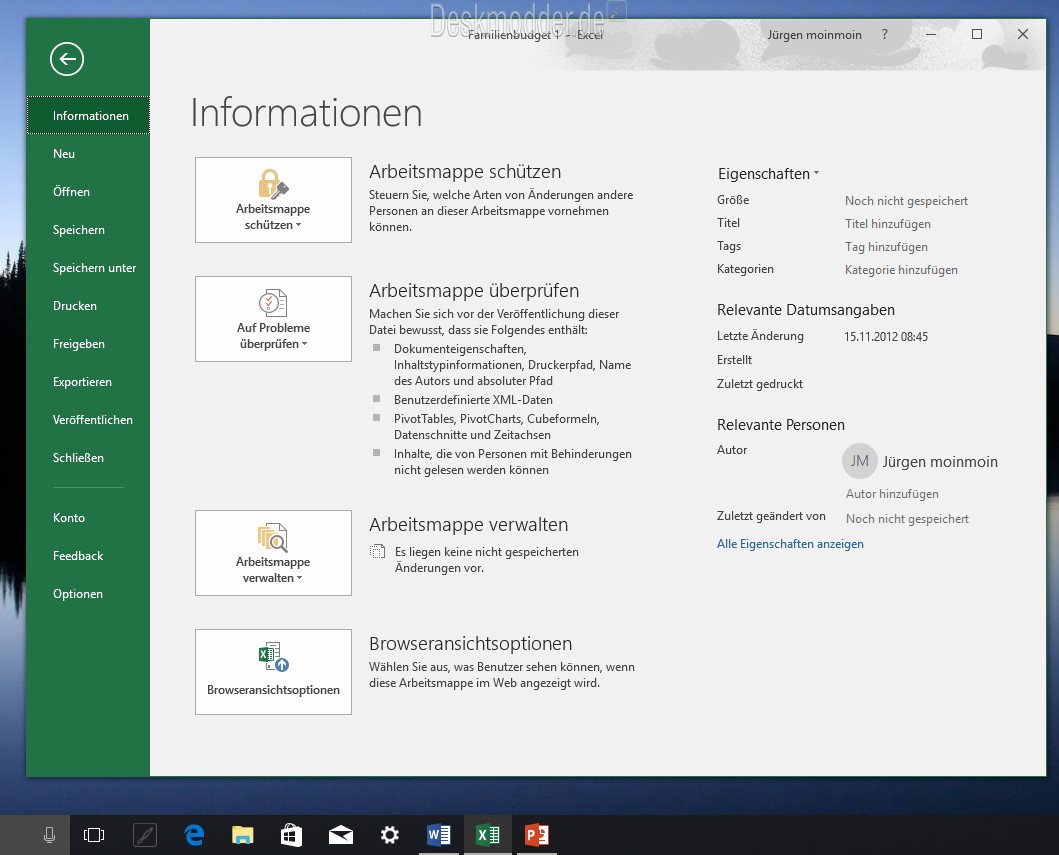
Task: Click the Tag hinzufügen field
Action: pyautogui.click(x=886, y=247)
